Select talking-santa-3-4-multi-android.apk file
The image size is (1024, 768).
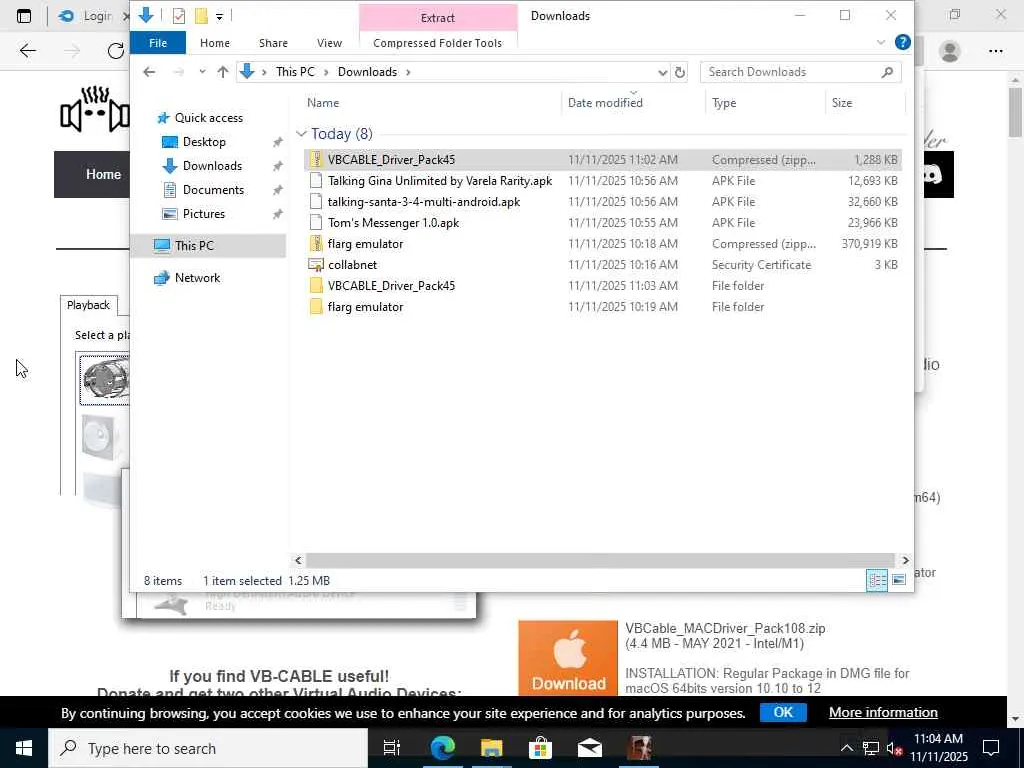tap(602, 202)
